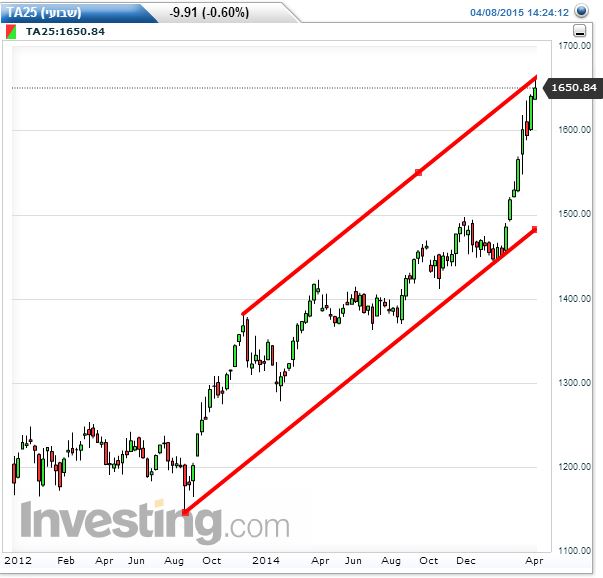Click the 2012 label on the time axis

[x=17, y=562]
